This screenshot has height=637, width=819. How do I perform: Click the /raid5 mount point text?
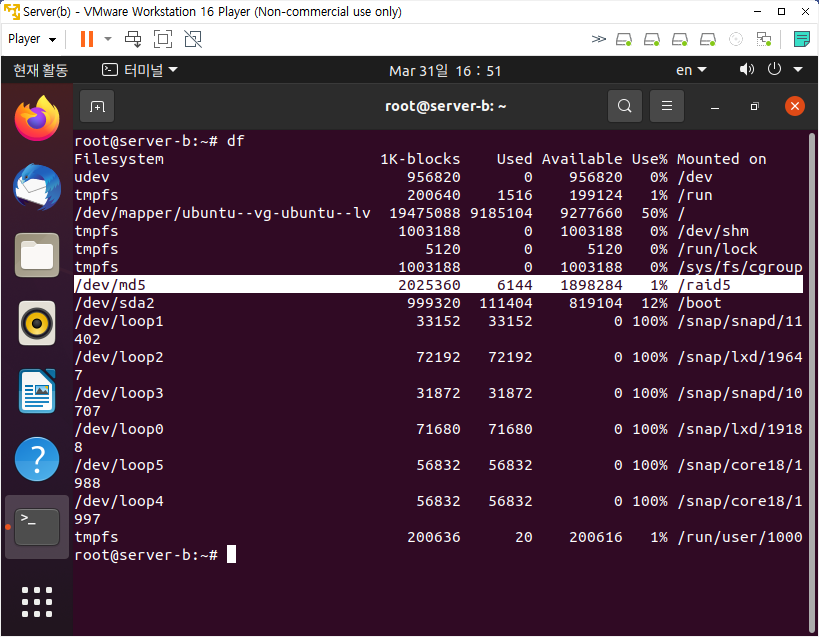tap(704, 285)
